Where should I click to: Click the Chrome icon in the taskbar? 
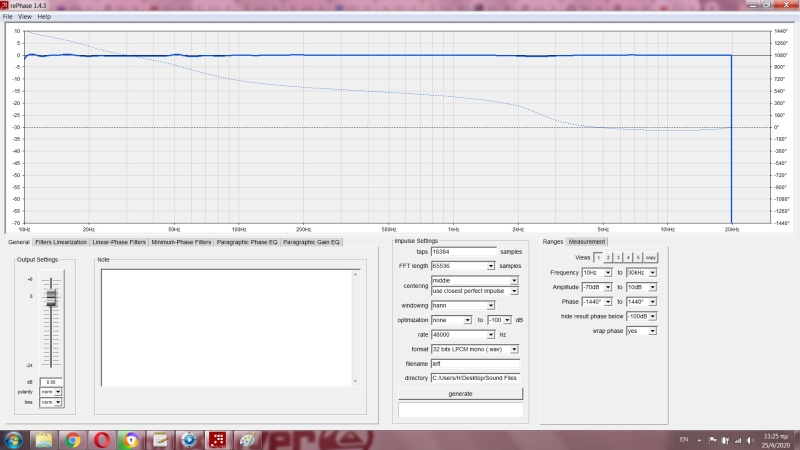72,440
